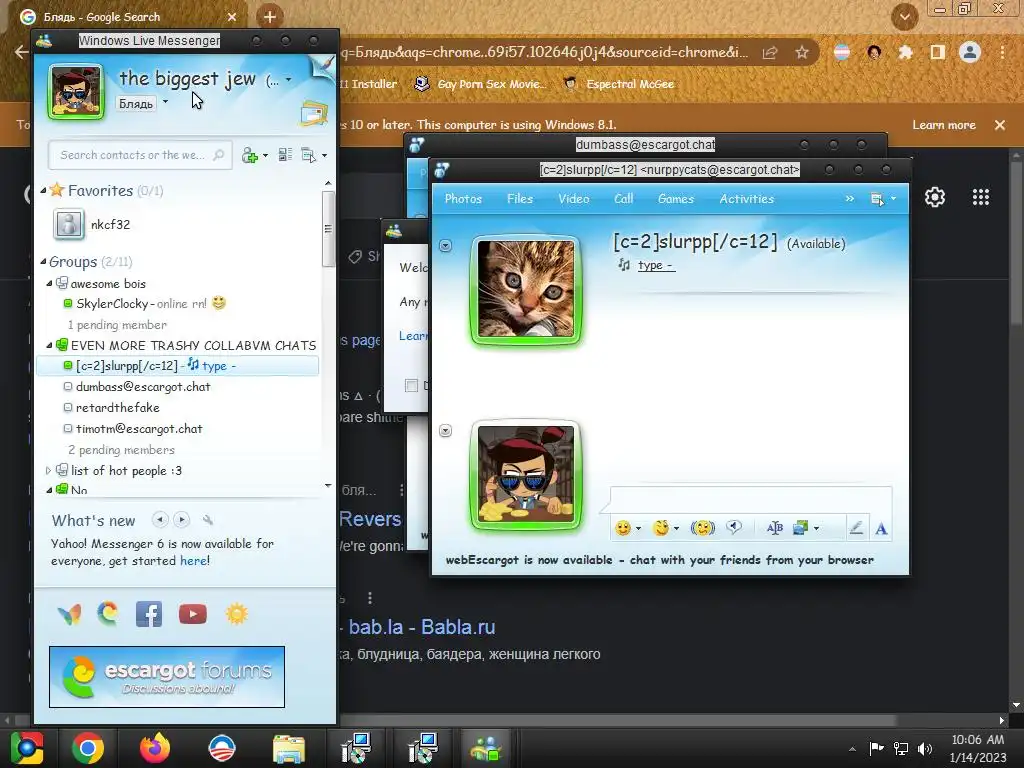Collapse slurpp's display picture in chat

click(x=445, y=246)
